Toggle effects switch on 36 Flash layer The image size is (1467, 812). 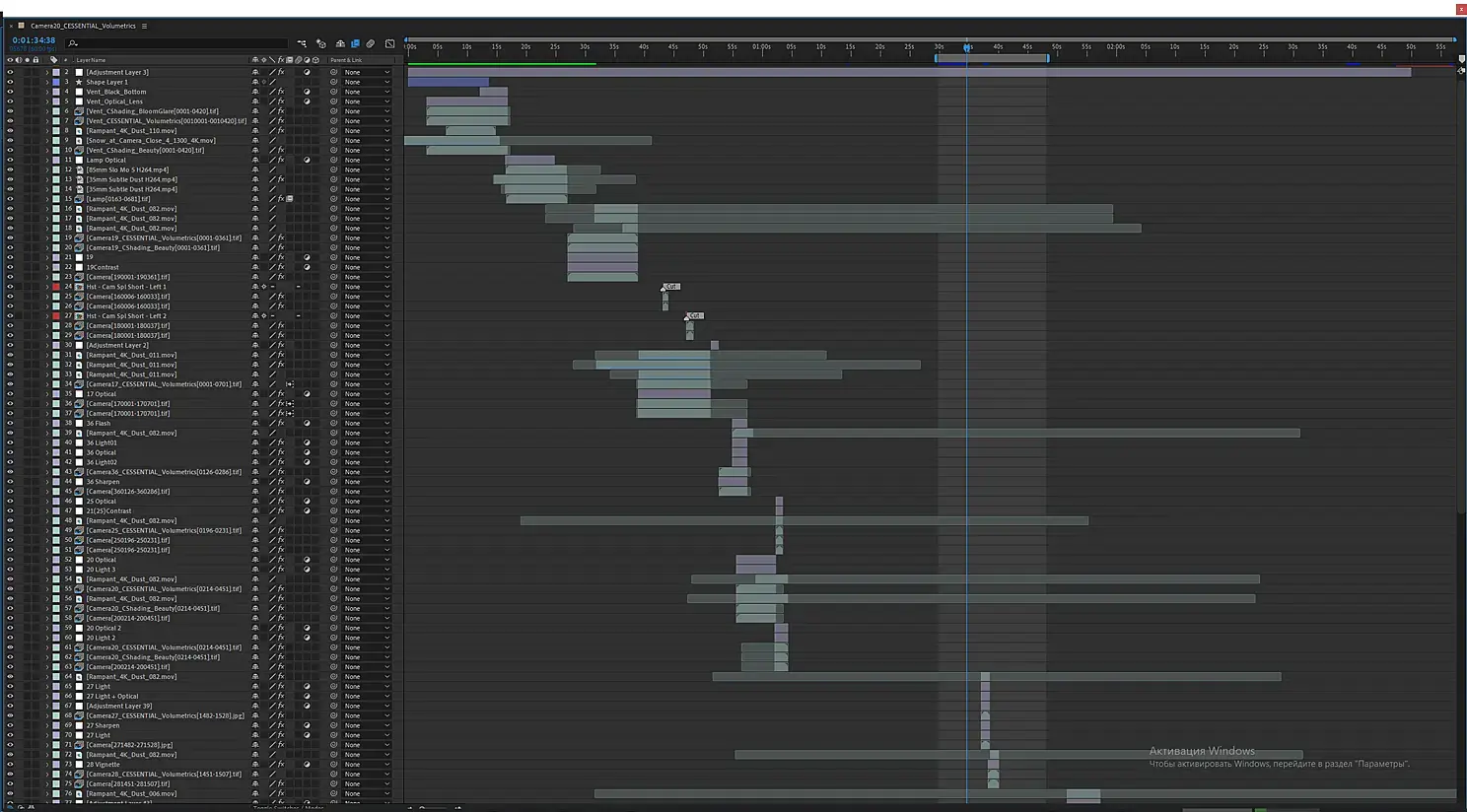pyautogui.click(x=281, y=423)
